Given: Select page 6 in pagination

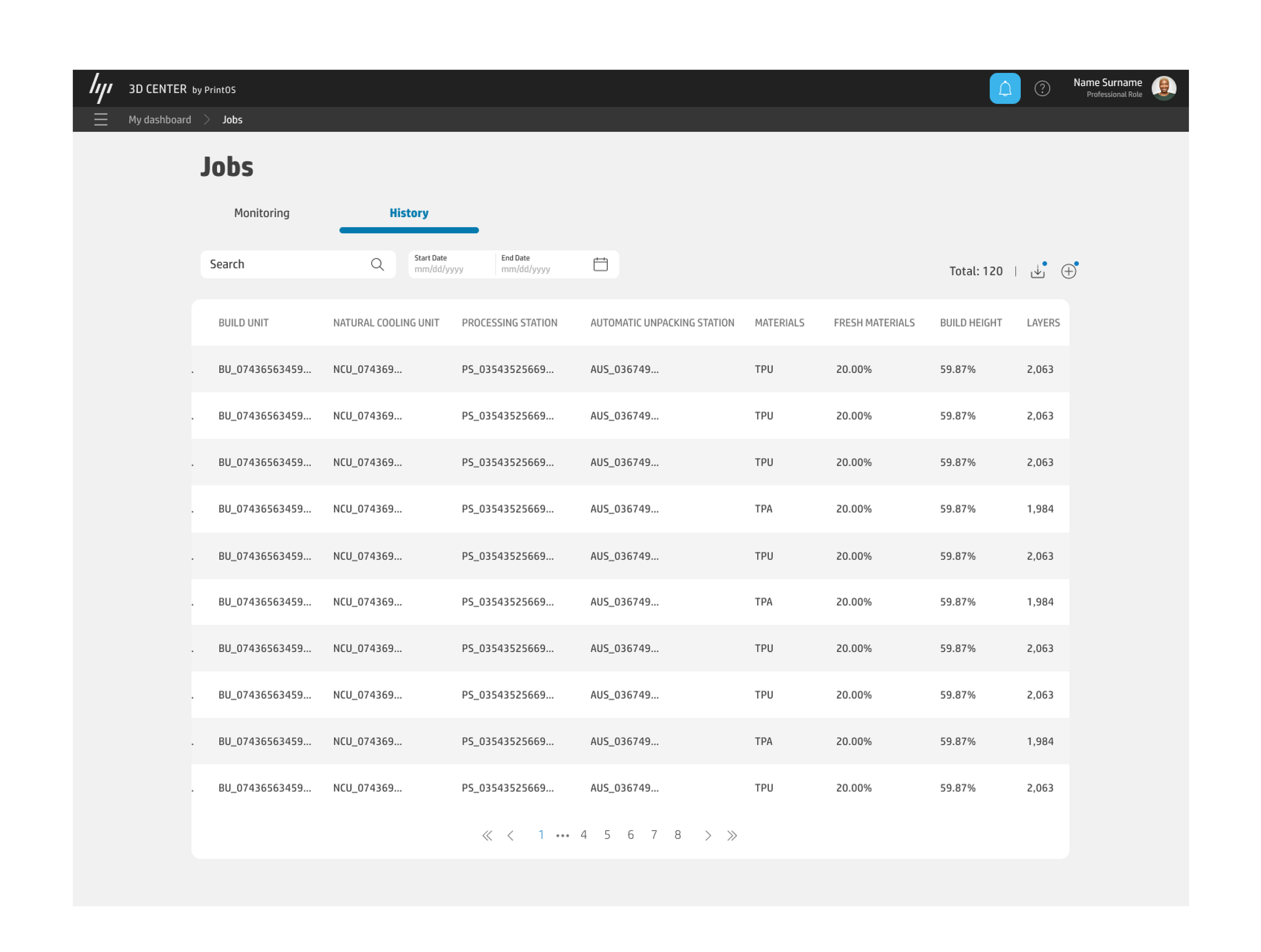Looking at the screenshot, I should tap(630, 835).
